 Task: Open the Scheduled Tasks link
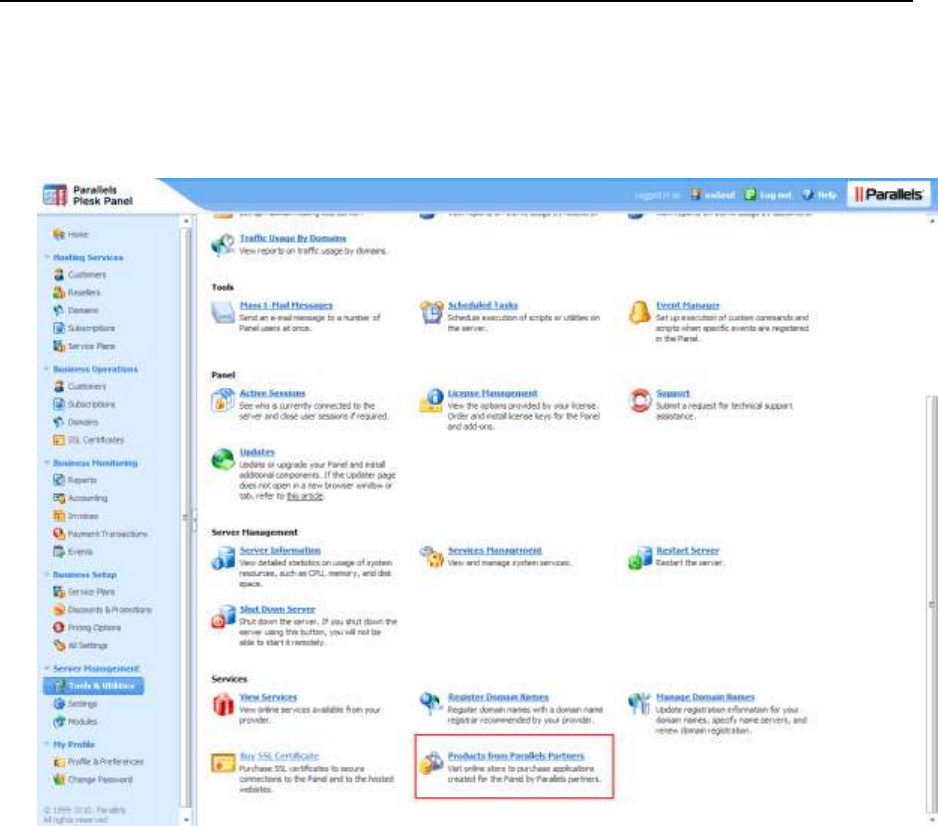tap(483, 305)
